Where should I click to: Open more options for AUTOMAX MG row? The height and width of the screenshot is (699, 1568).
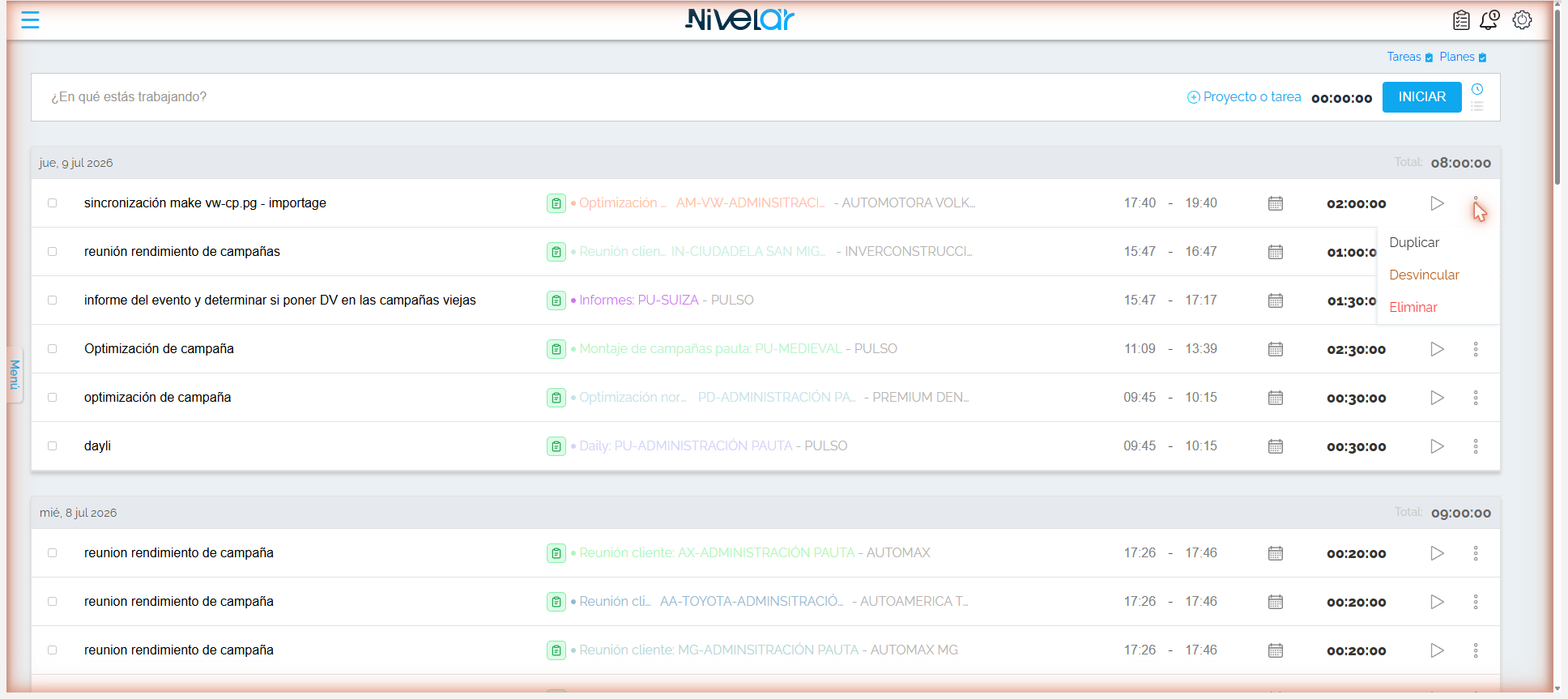tap(1476, 650)
